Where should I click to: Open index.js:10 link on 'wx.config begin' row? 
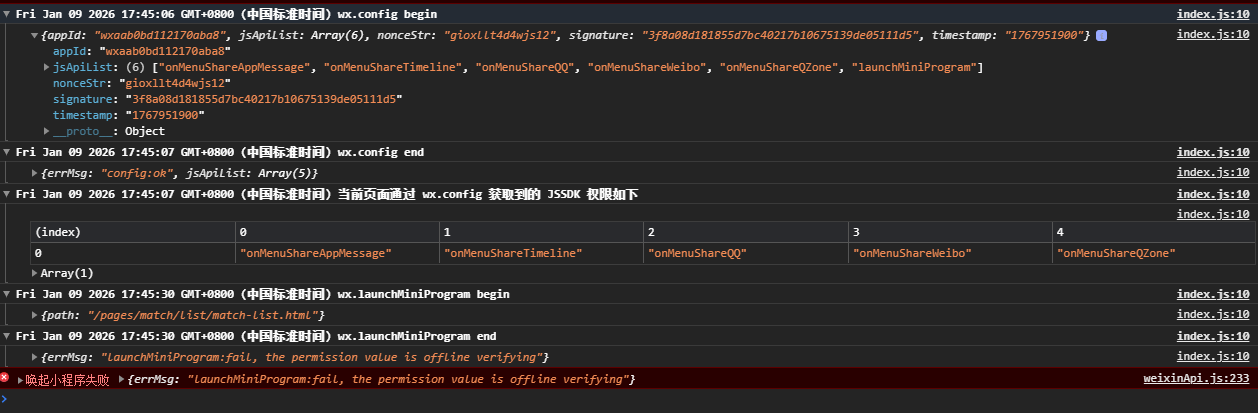click(1213, 14)
